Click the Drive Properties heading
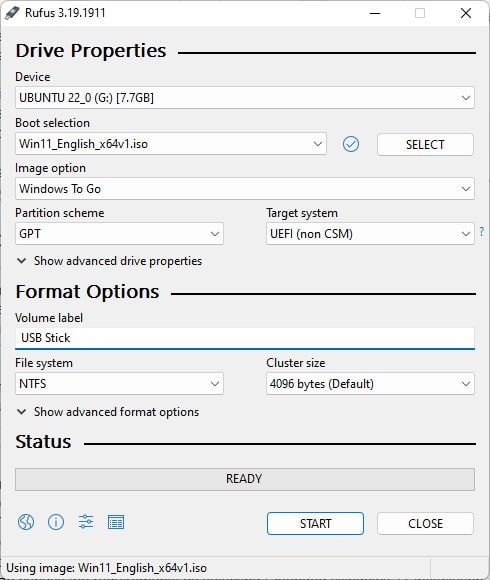 [91, 51]
